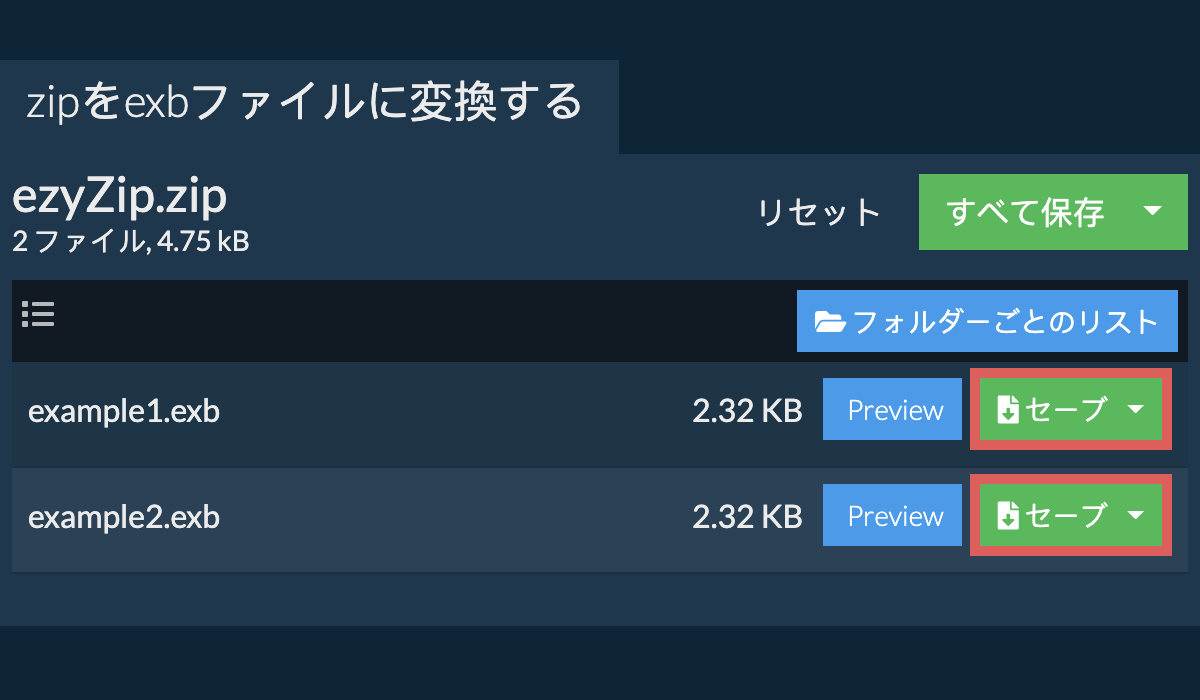Preview the example2.exb file
The height and width of the screenshot is (700, 1200).
click(895, 516)
